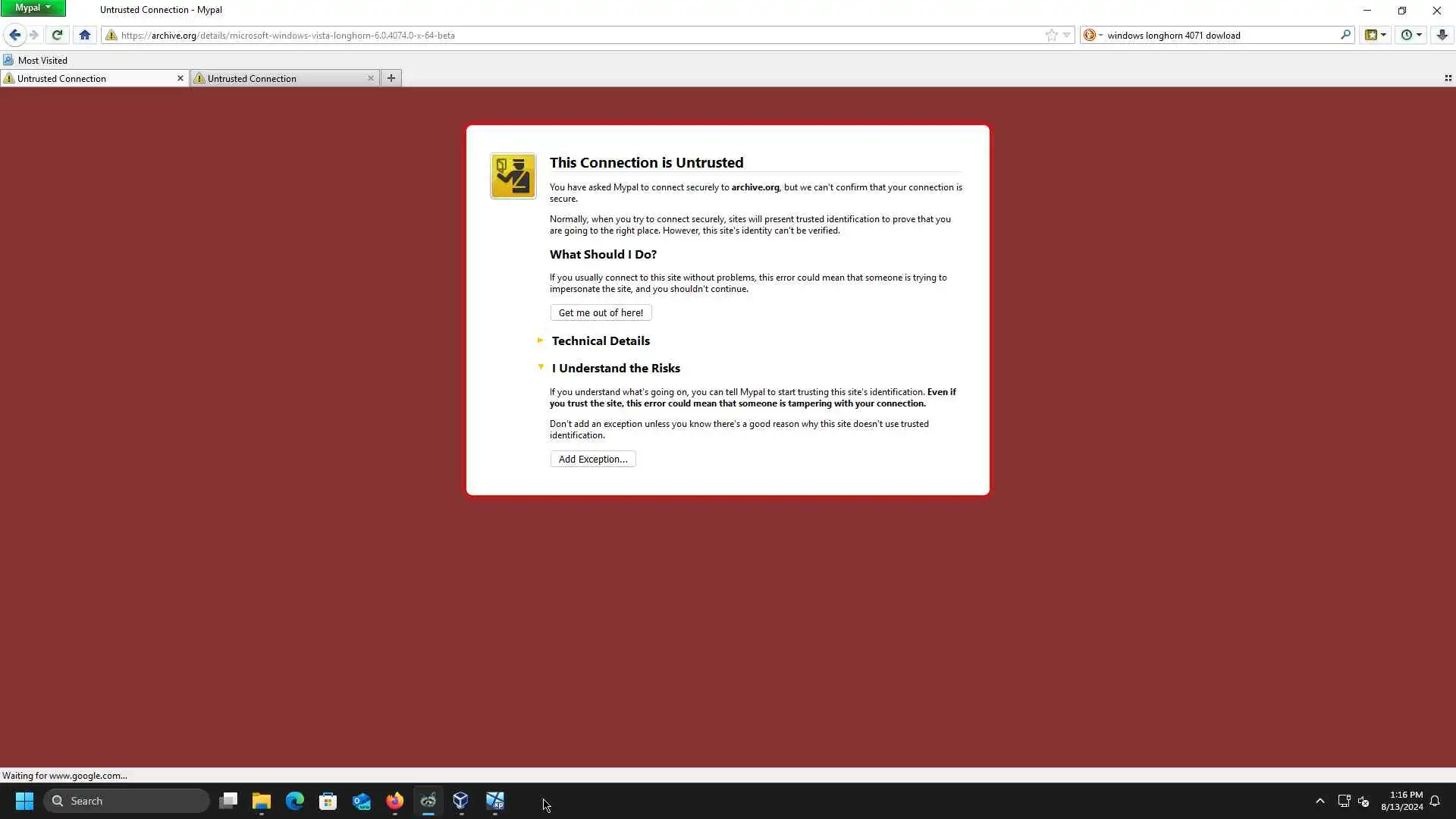Click the search magnifier icon
This screenshot has width=1456, height=819.
1345,35
